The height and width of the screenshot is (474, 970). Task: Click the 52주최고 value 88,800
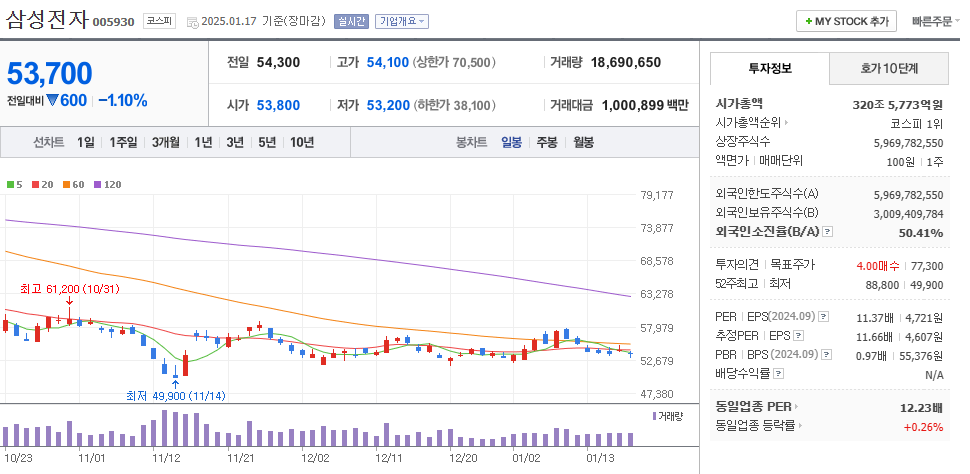tap(882, 285)
